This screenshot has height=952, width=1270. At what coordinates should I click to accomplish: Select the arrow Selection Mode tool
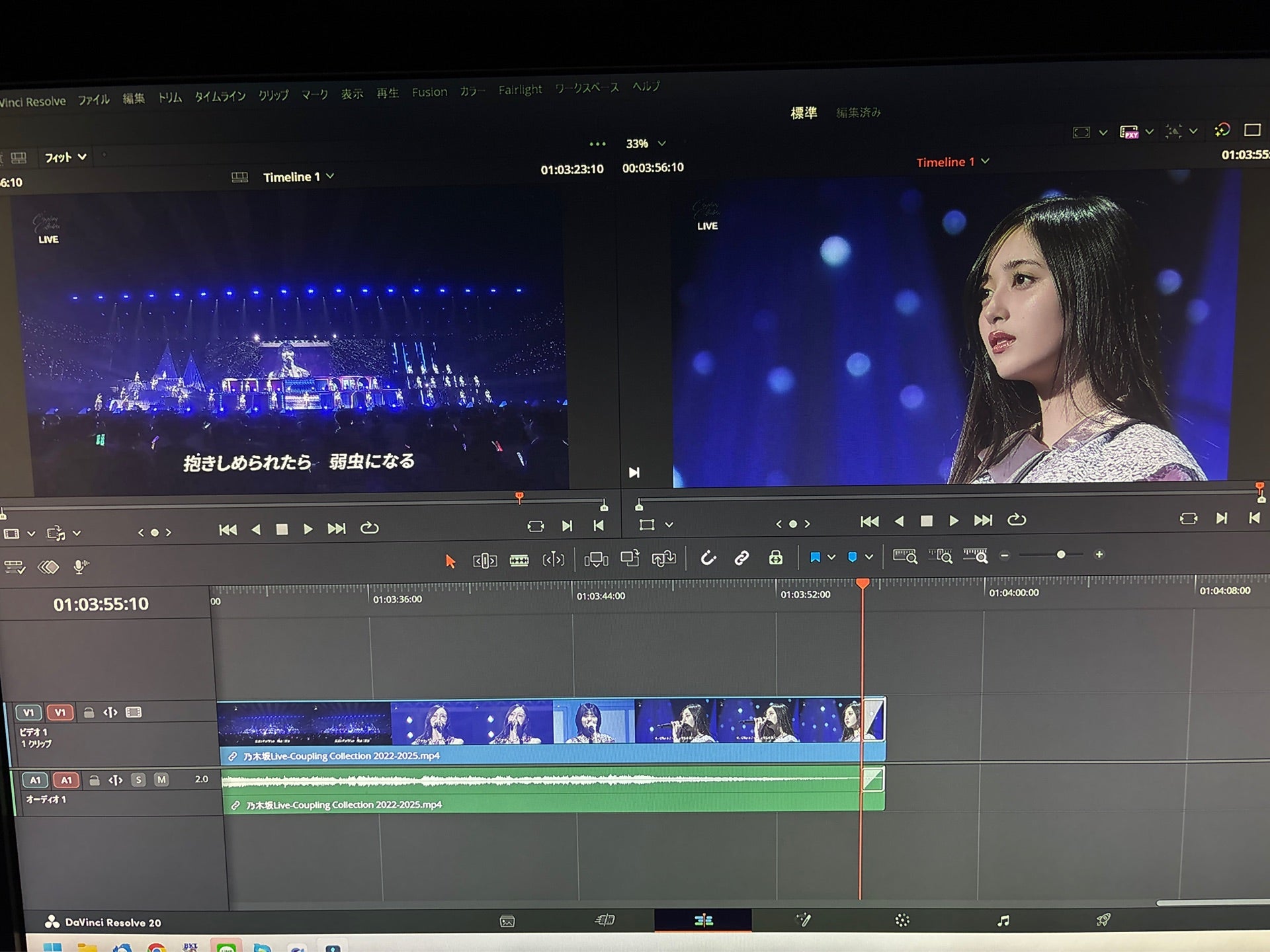450,561
